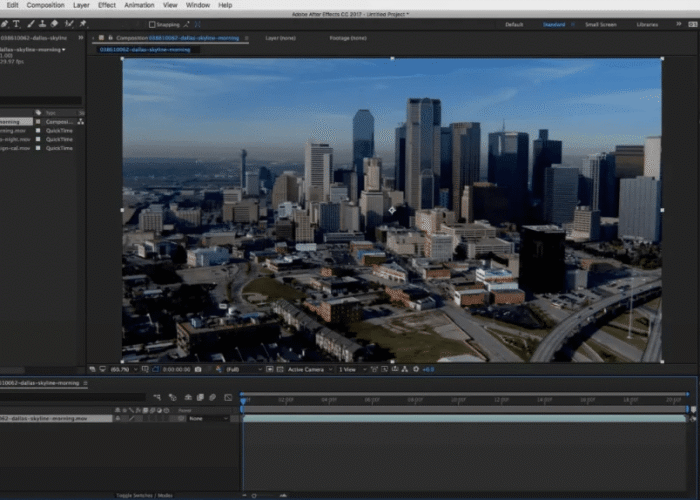The width and height of the screenshot is (700, 500).
Task: Sort the Project panel by Type column
Action: point(51,113)
